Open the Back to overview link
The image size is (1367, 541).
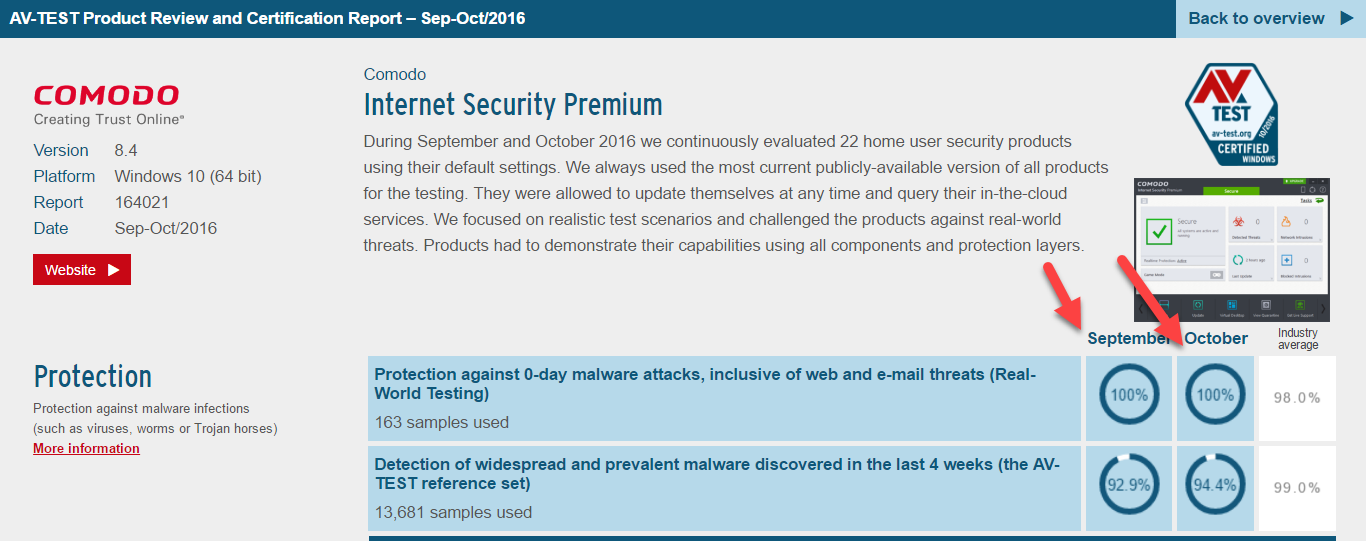point(1256,18)
